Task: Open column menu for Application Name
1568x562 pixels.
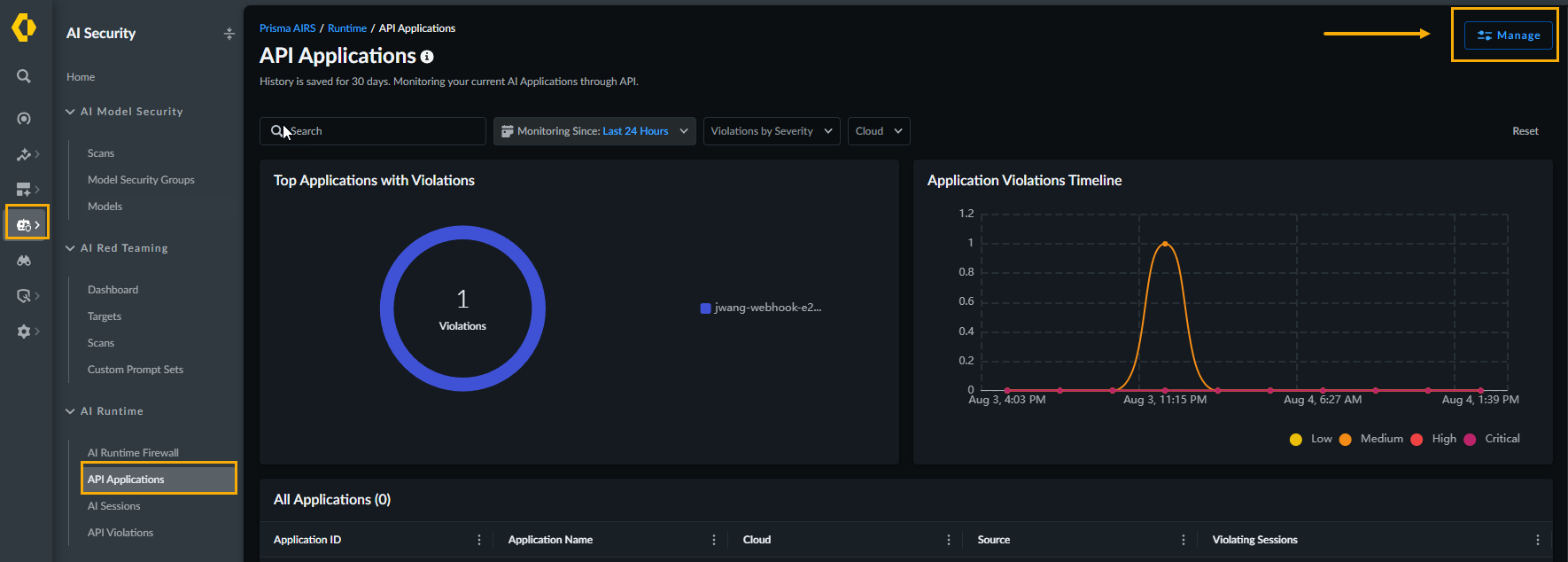Action: pos(714,540)
